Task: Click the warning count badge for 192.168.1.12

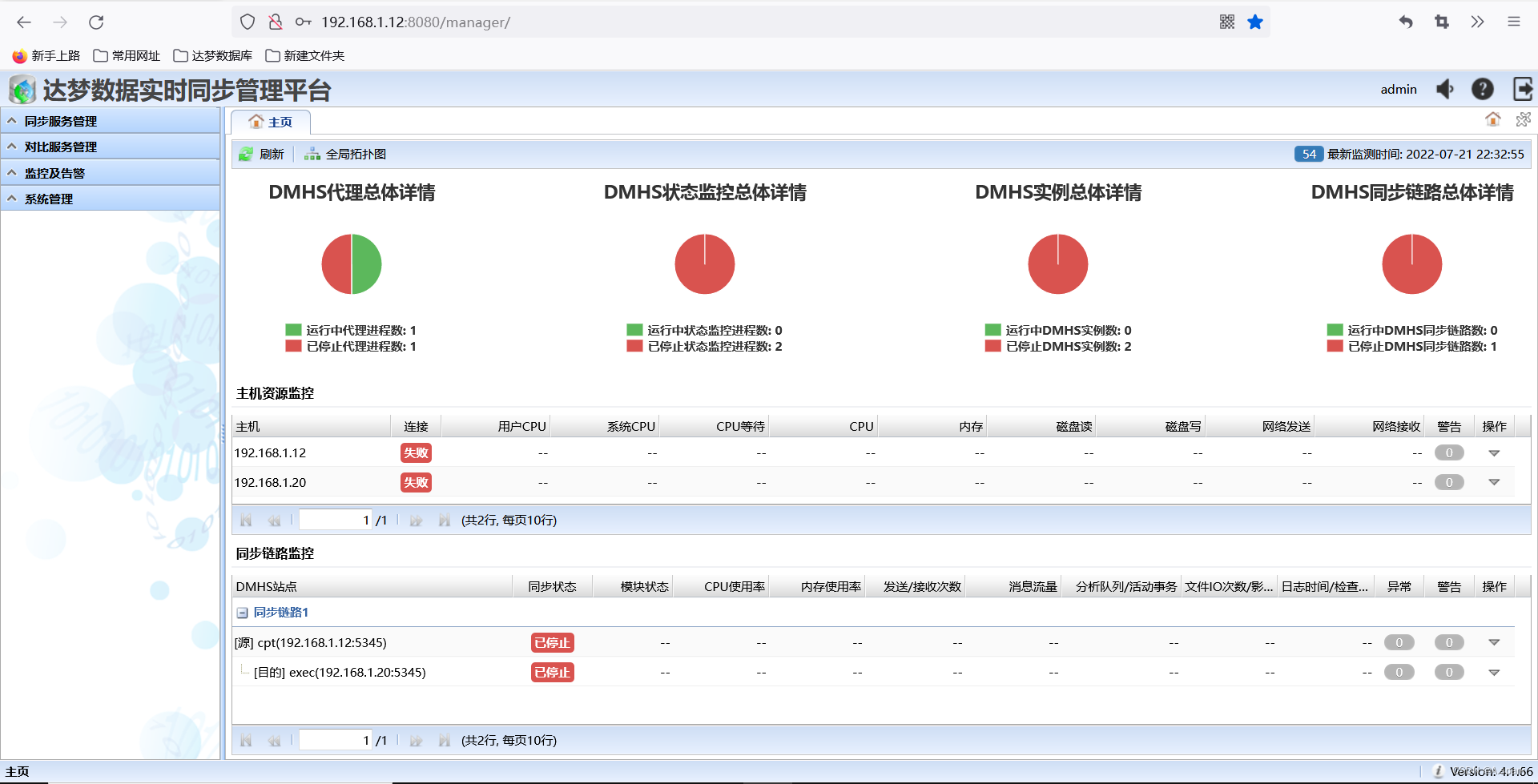Action: (1449, 453)
